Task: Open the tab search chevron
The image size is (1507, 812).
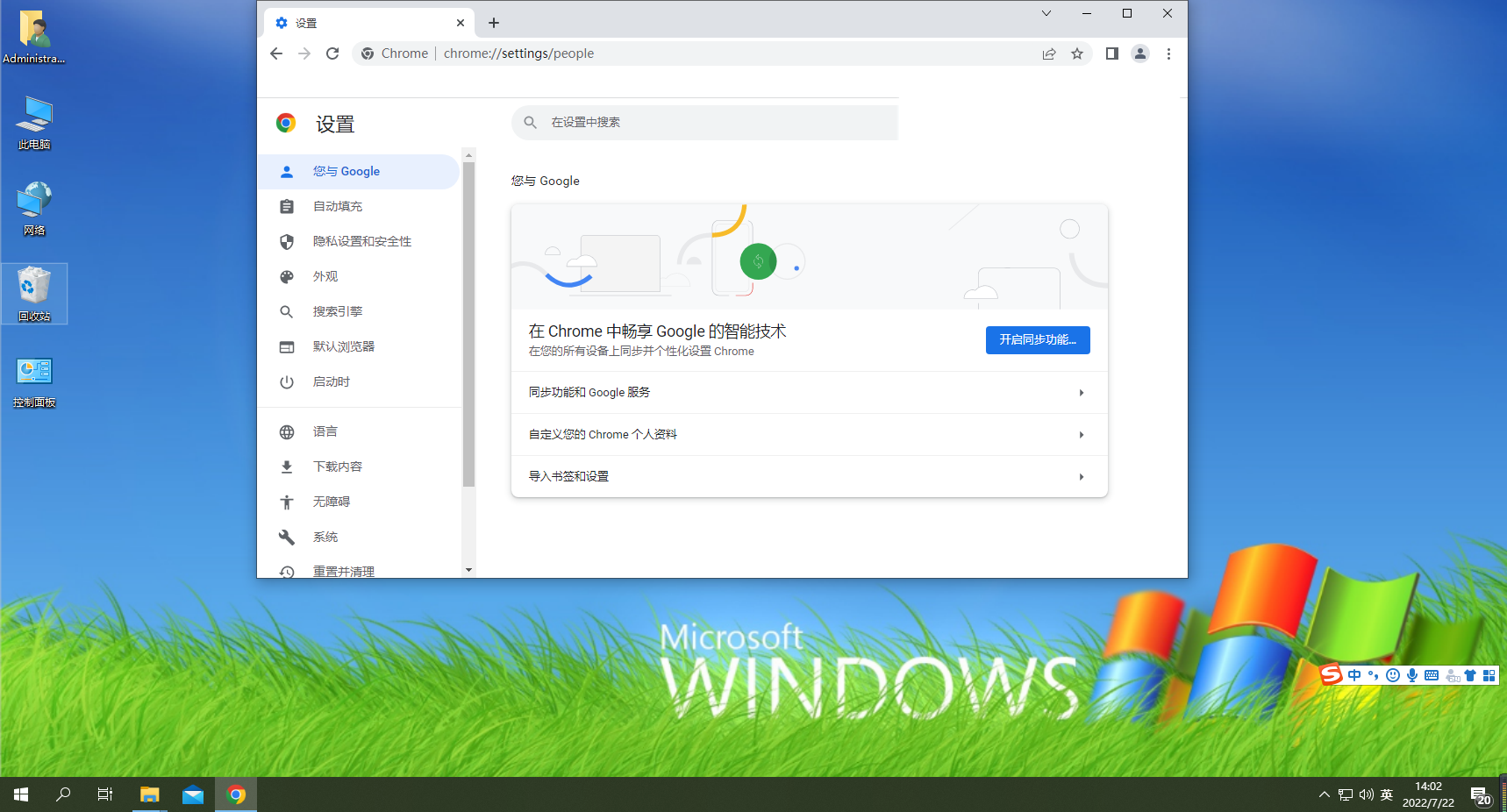Action: (x=1046, y=13)
